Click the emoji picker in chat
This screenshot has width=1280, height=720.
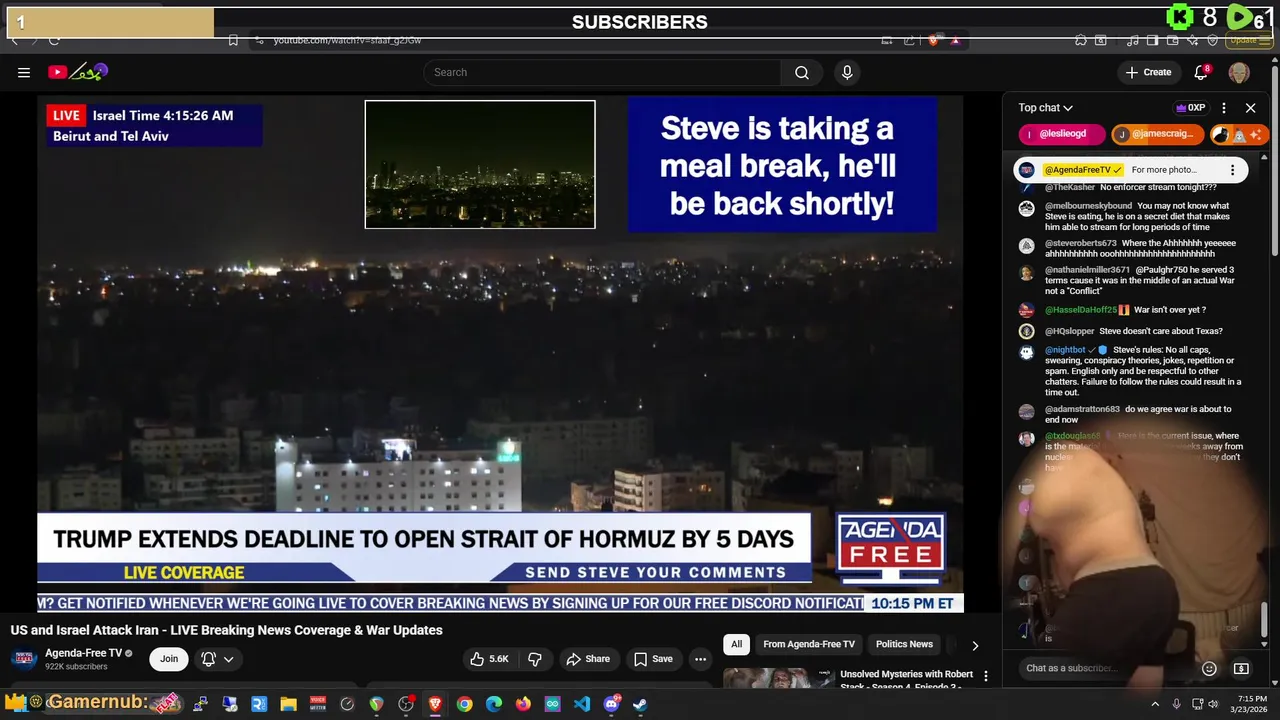tap(1209, 668)
